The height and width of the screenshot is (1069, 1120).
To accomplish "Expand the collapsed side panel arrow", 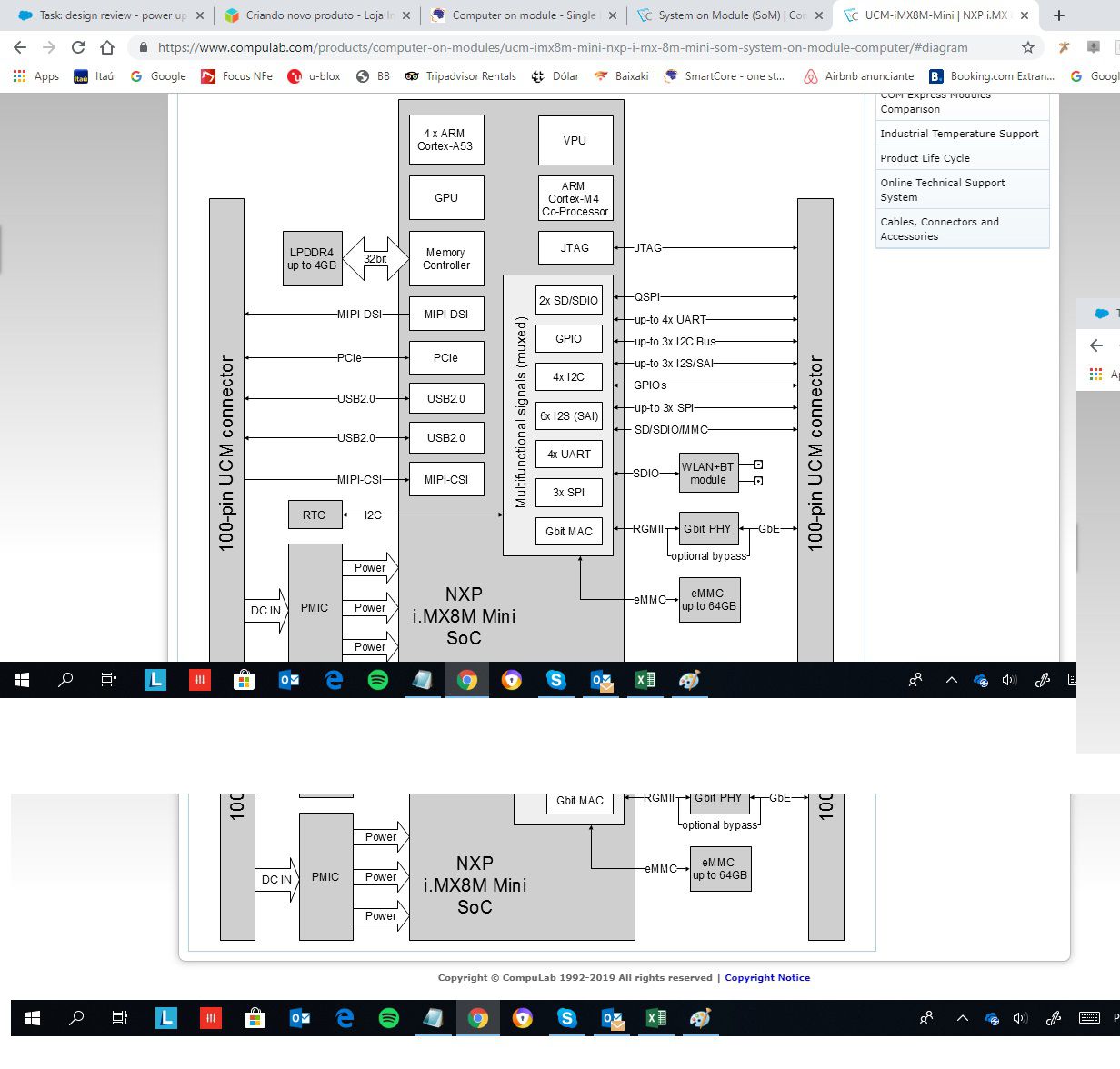I will click(x=1097, y=345).
